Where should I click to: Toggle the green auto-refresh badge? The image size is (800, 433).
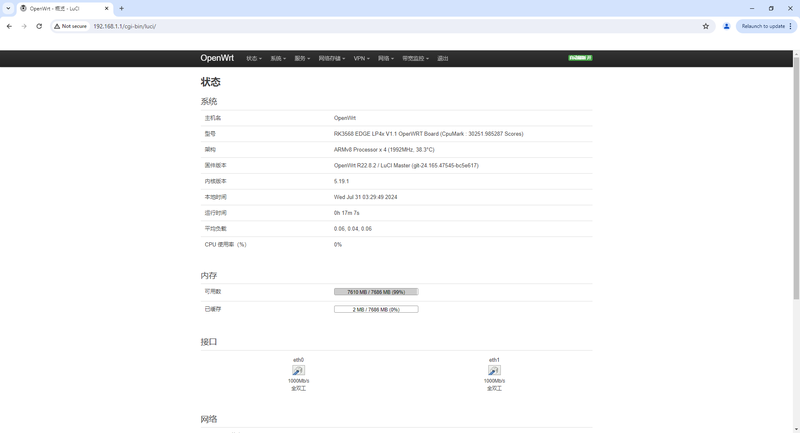click(x=580, y=58)
